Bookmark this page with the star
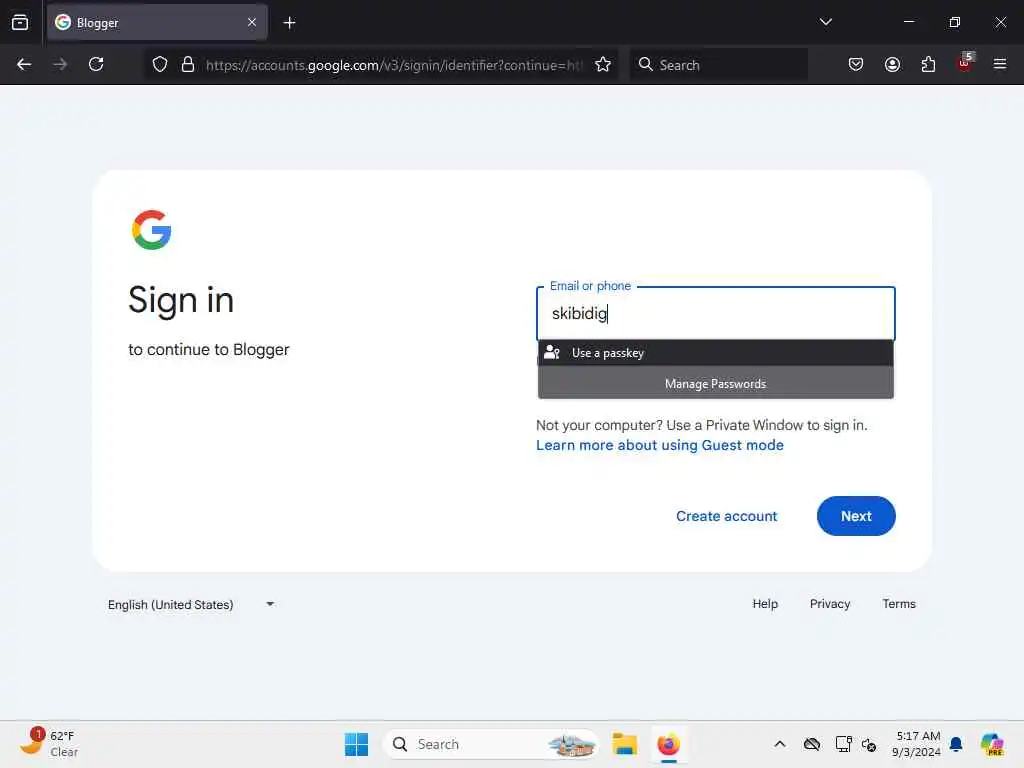This screenshot has height=768, width=1024. tap(603, 64)
